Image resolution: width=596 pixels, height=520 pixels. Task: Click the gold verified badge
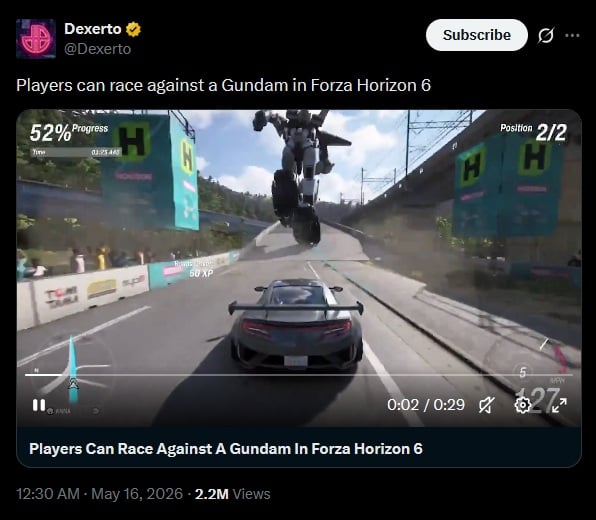click(x=133, y=29)
